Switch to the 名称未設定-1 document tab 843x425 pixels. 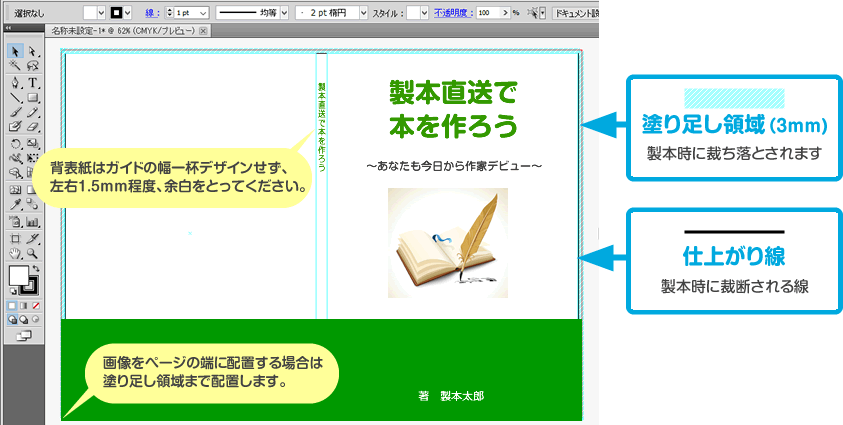click(x=121, y=33)
